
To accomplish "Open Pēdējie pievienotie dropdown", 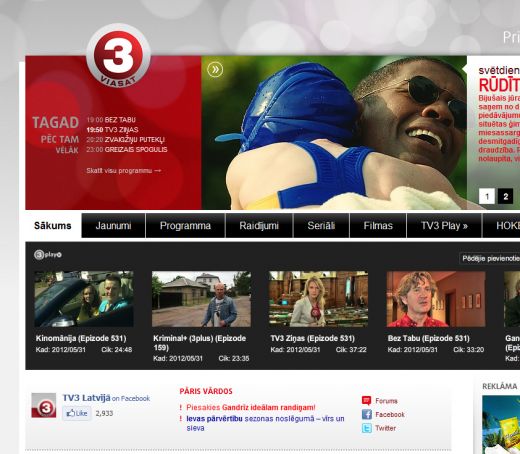I will (489, 258).
